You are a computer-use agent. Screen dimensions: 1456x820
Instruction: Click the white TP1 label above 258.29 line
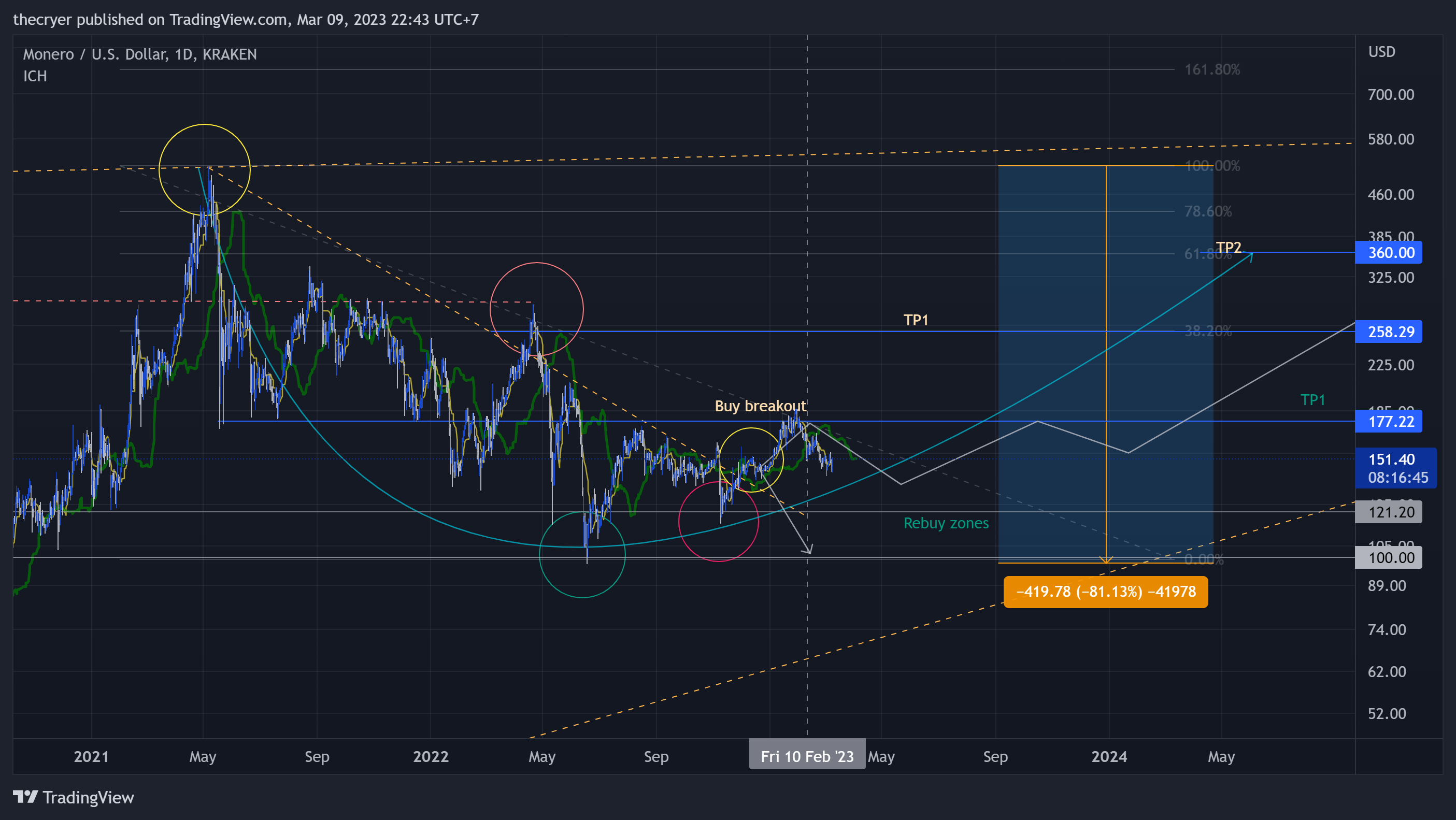pos(916,320)
